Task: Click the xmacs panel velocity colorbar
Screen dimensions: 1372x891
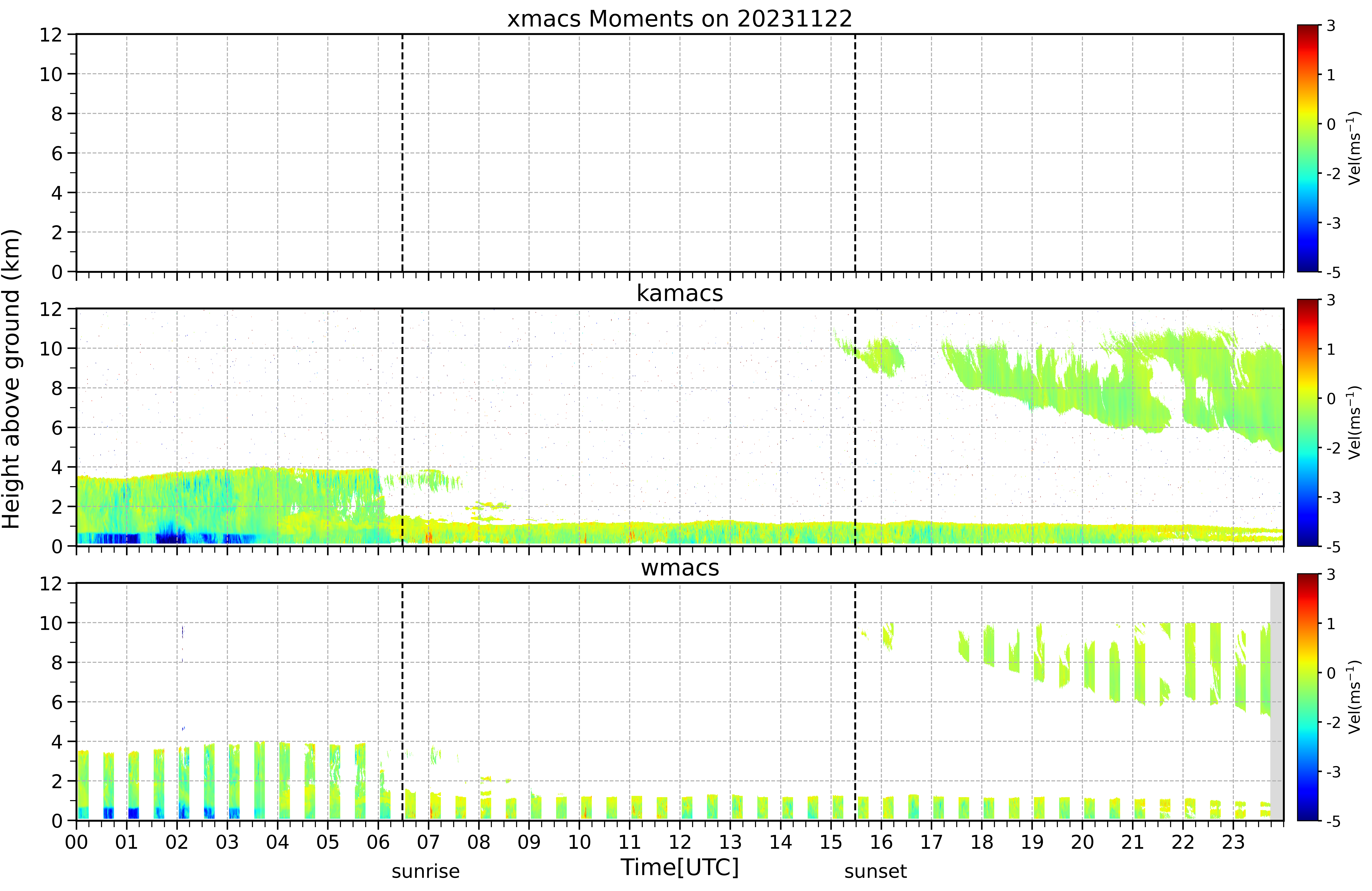Action: (1308, 148)
